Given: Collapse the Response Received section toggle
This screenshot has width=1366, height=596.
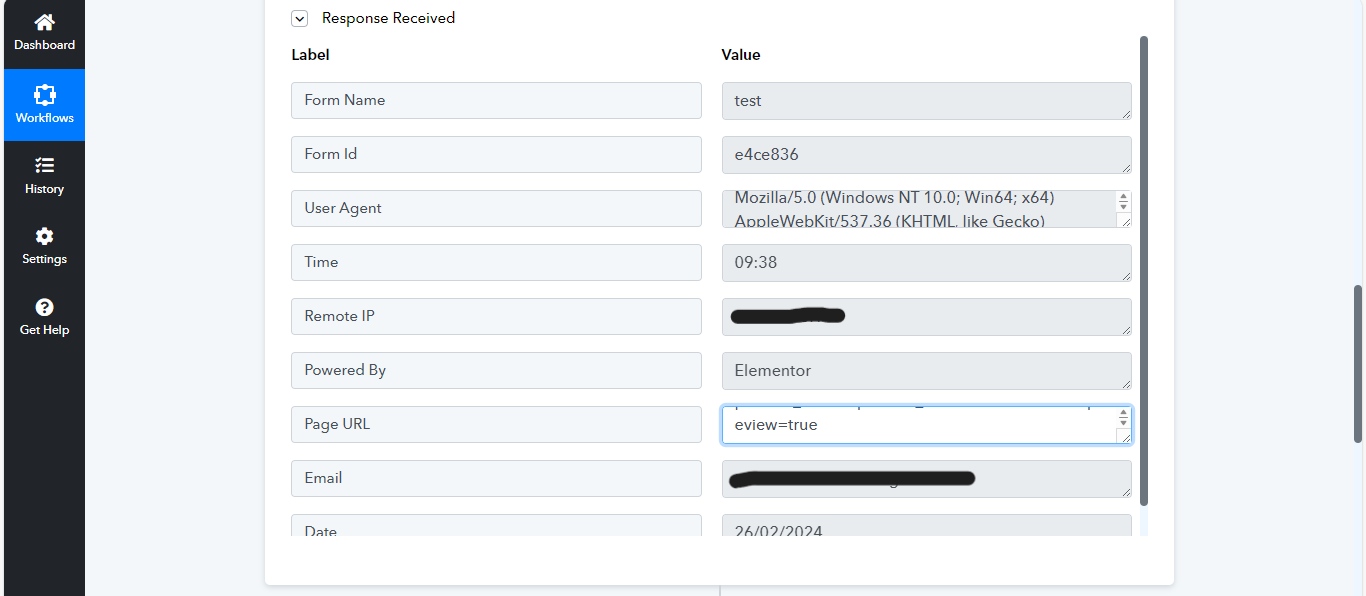Looking at the screenshot, I should click(x=300, y=18).
